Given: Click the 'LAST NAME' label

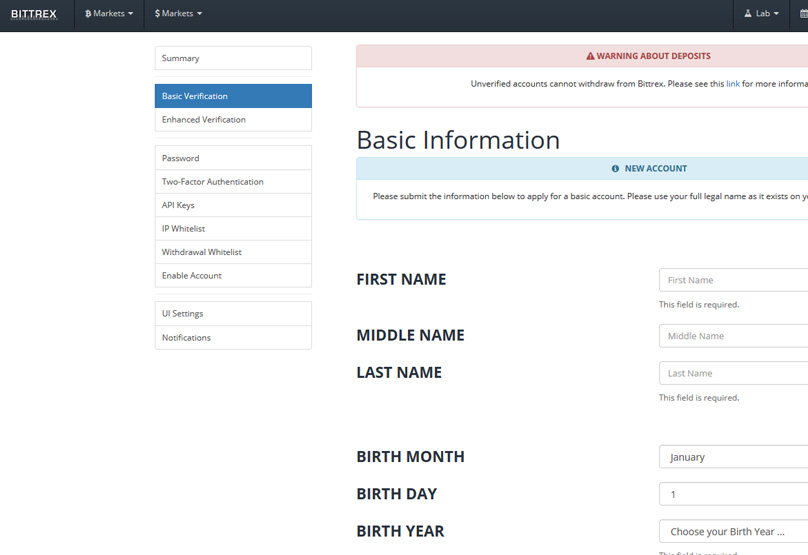Looking at the screenshot, I should (x=399, y=373).
